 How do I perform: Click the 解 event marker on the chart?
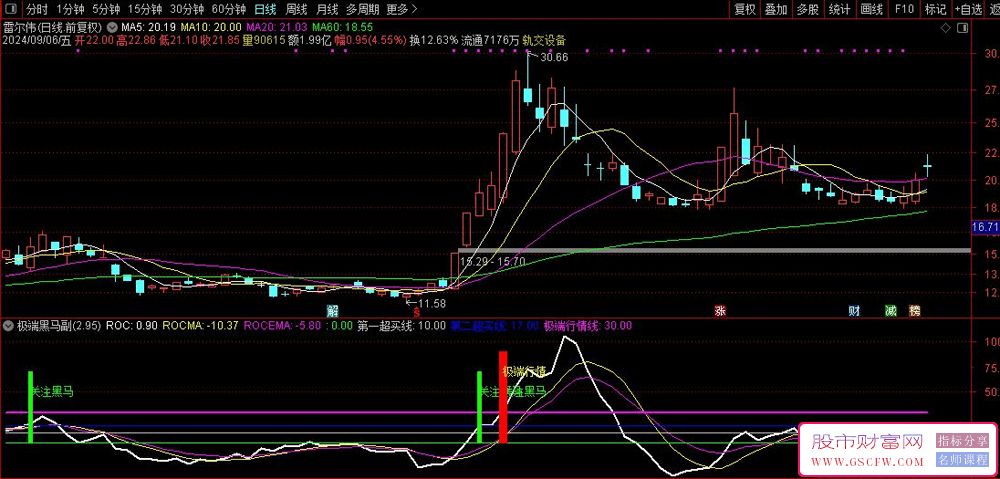pyautogui.click(x=332, y=310)
